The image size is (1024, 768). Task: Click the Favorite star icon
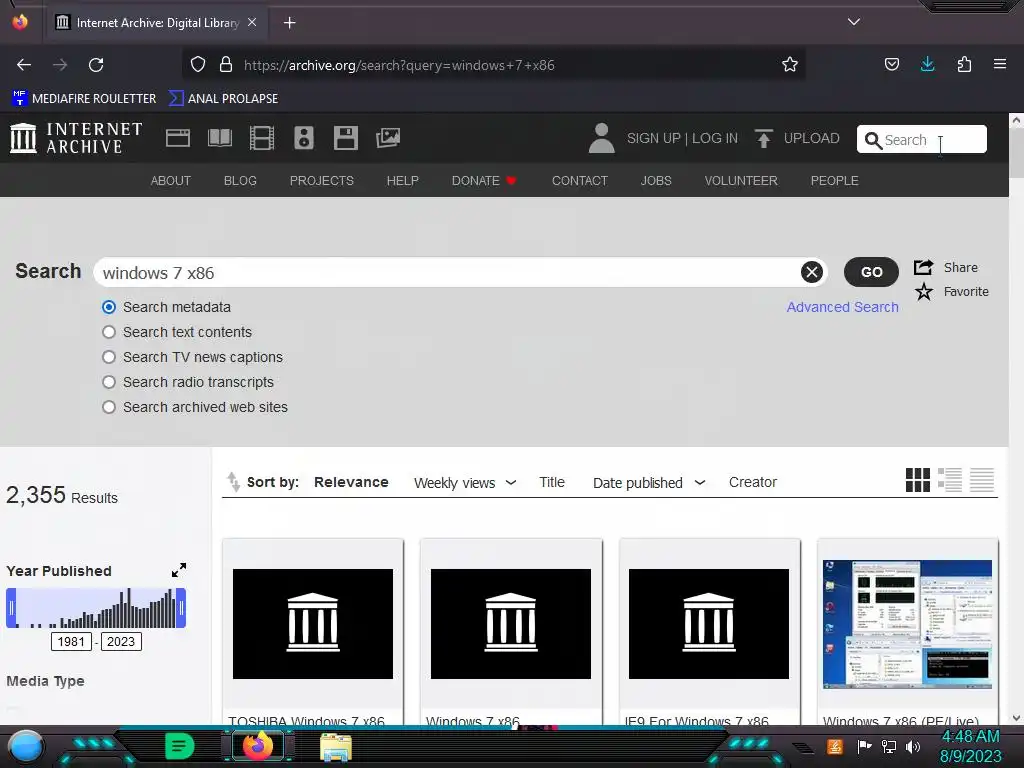click(923, 291)
